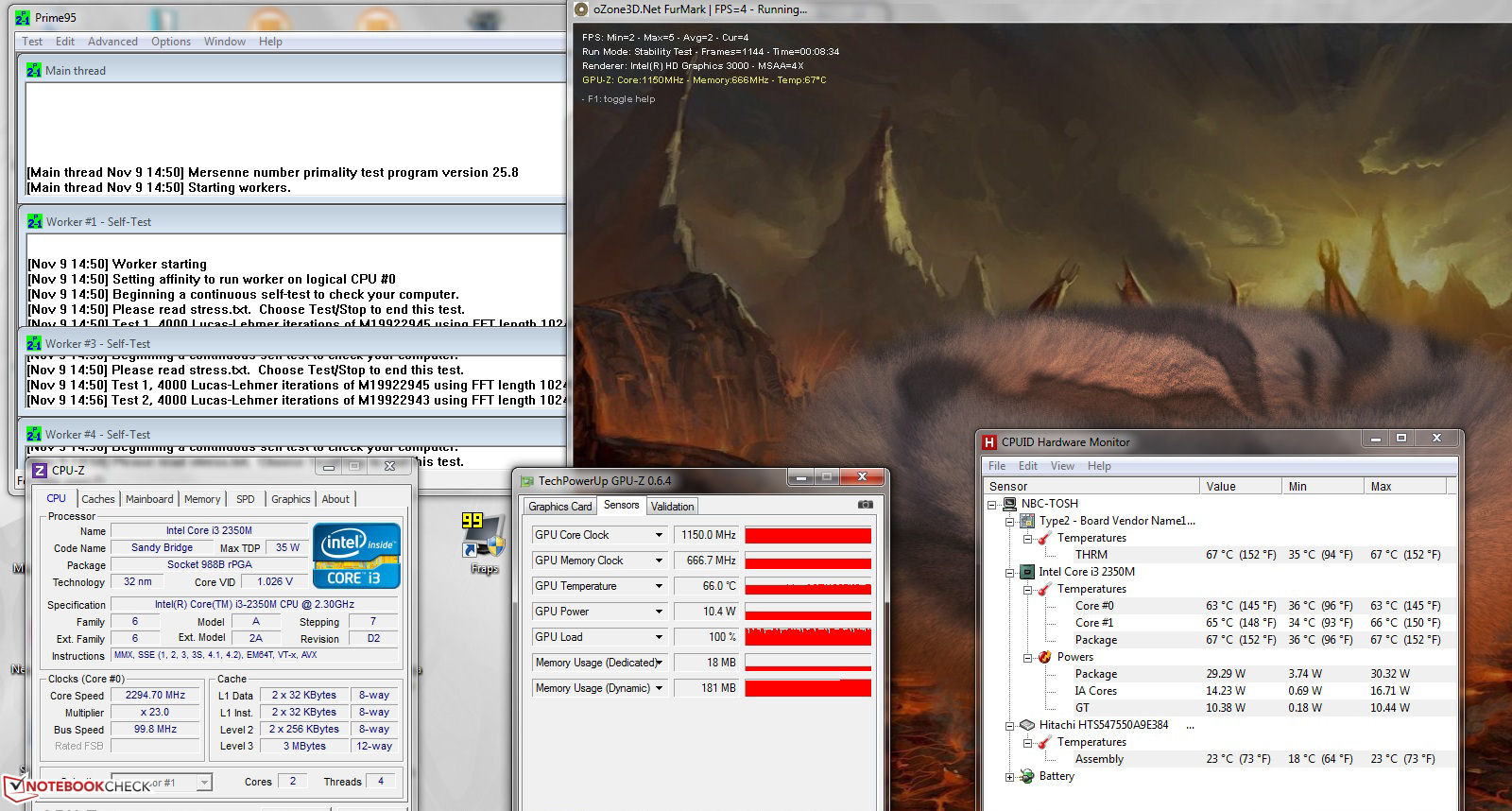
Task: Click the Sensor column header in Hardware Monitor
Action: coord(1091,486)
